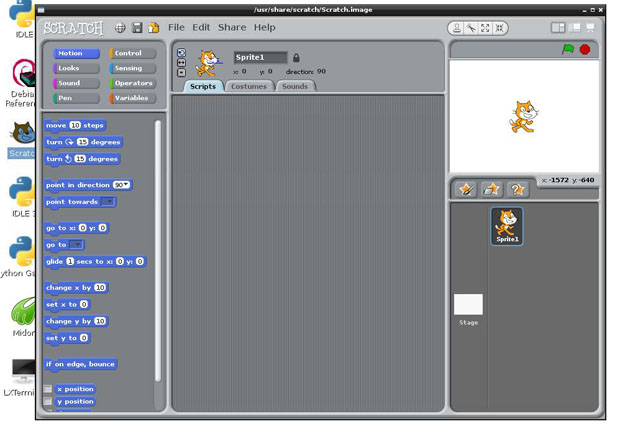Viewport: 620px width, 439px height.
Task: Open the File menu
Action: coord(176,27)
